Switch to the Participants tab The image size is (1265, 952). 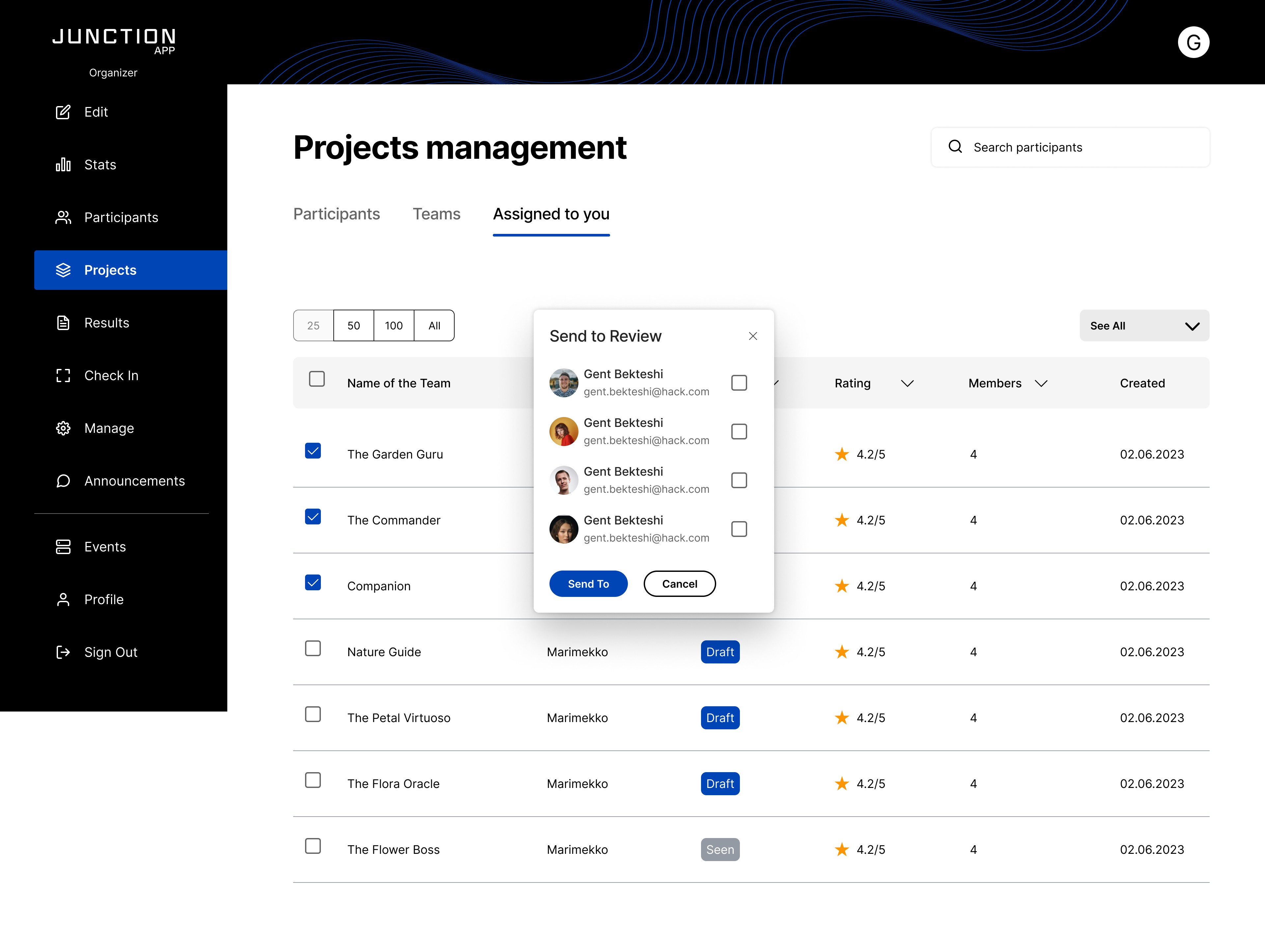tap(336, 214)
